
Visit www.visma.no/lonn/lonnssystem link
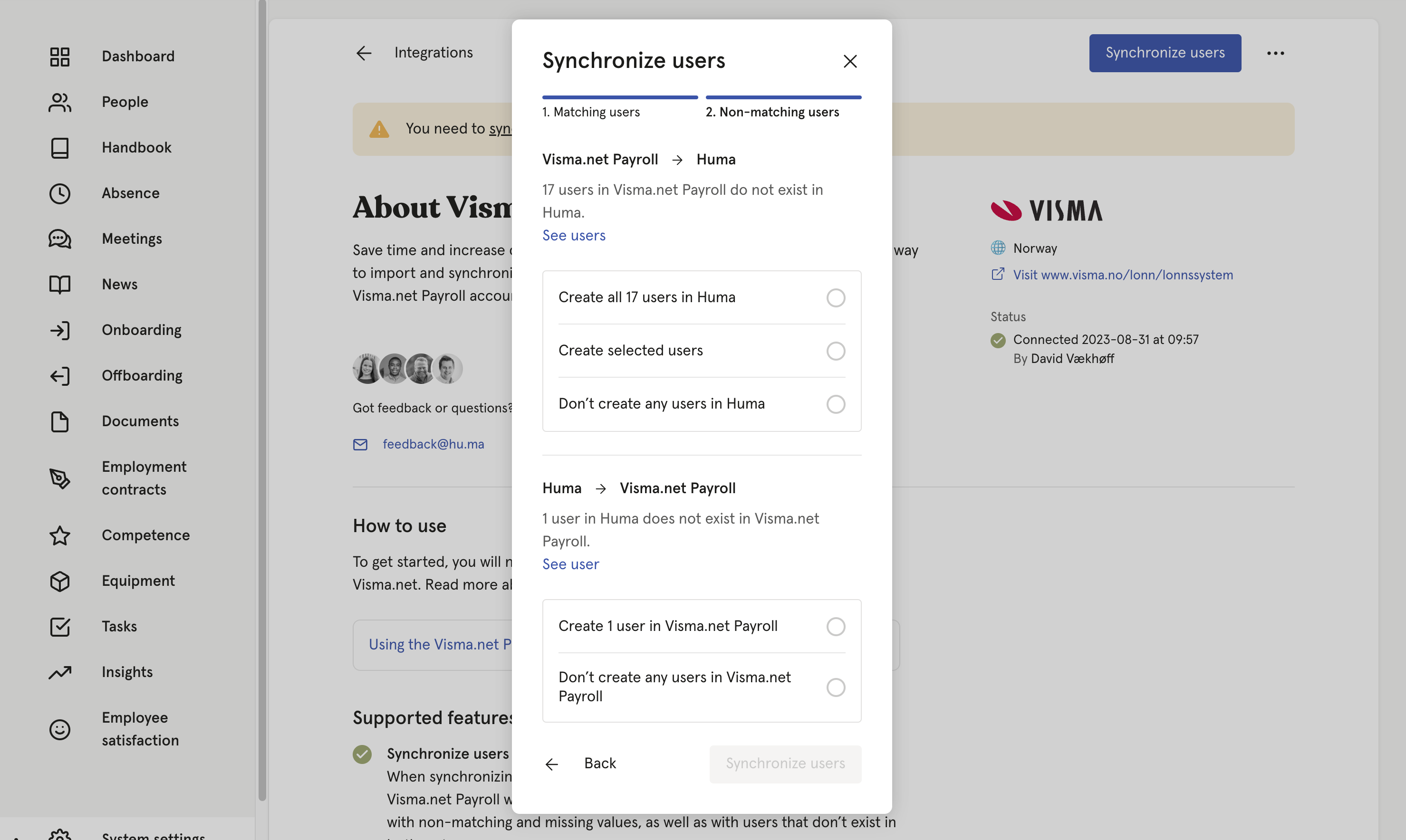coord(1122,275)
